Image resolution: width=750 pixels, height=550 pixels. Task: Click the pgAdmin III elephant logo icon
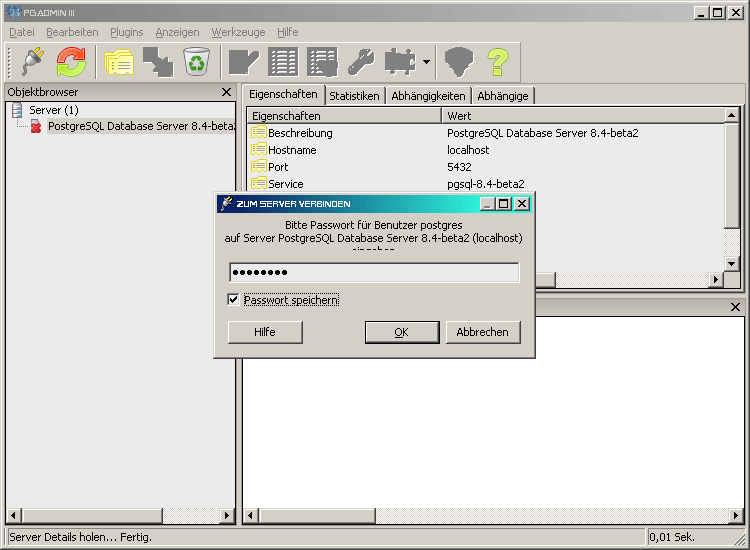coord(14,12)
